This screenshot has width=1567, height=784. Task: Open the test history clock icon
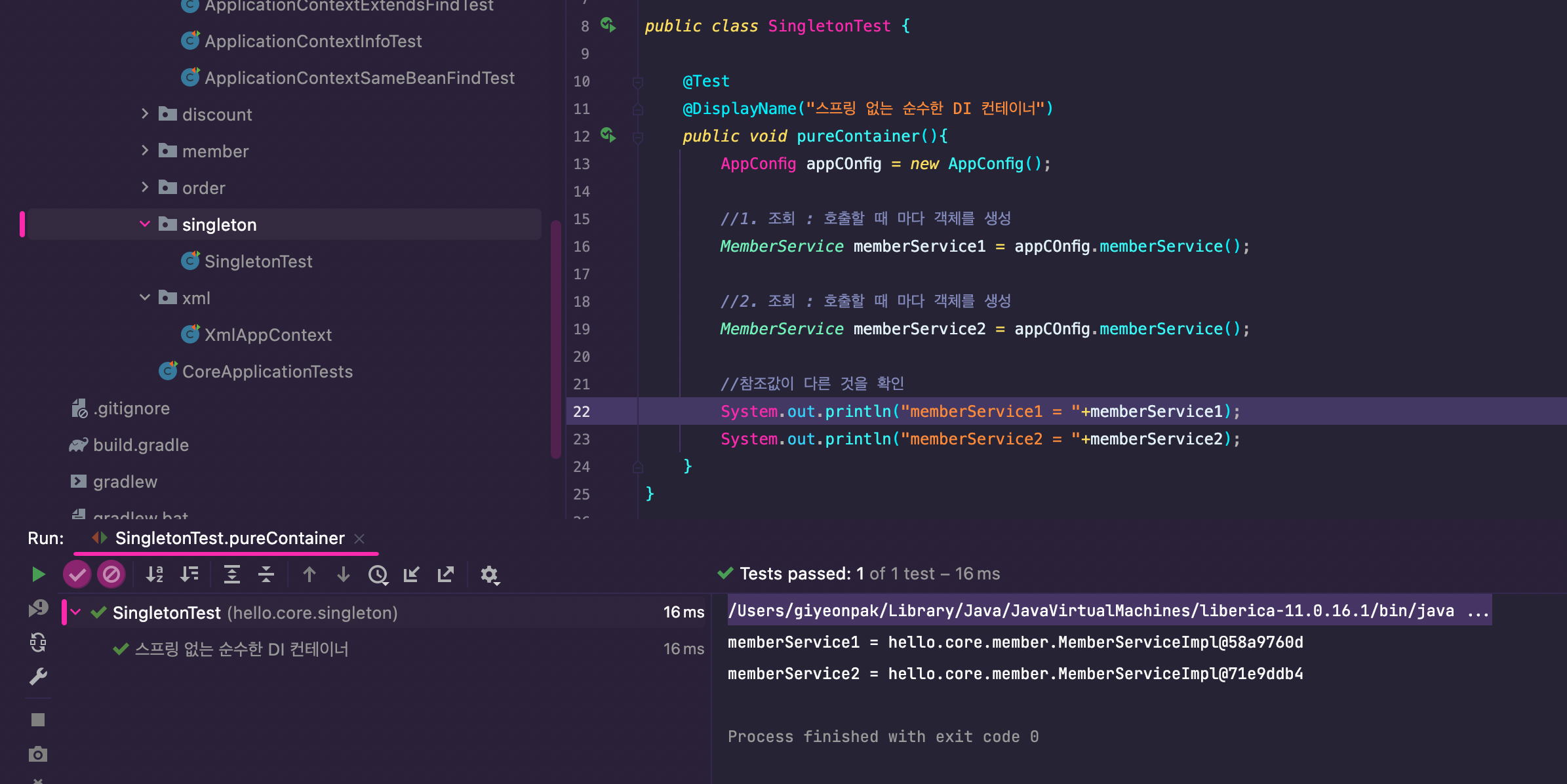[x=378, y=575]
